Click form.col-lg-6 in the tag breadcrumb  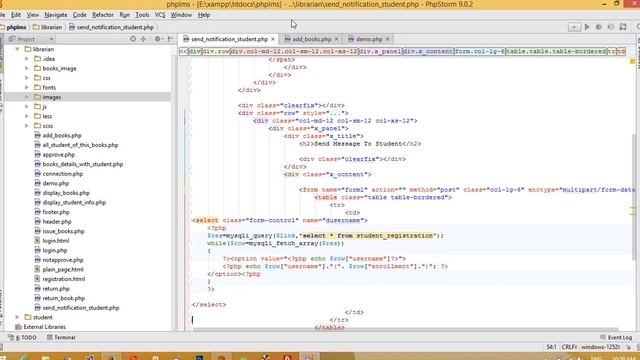[x=480, y=51]
